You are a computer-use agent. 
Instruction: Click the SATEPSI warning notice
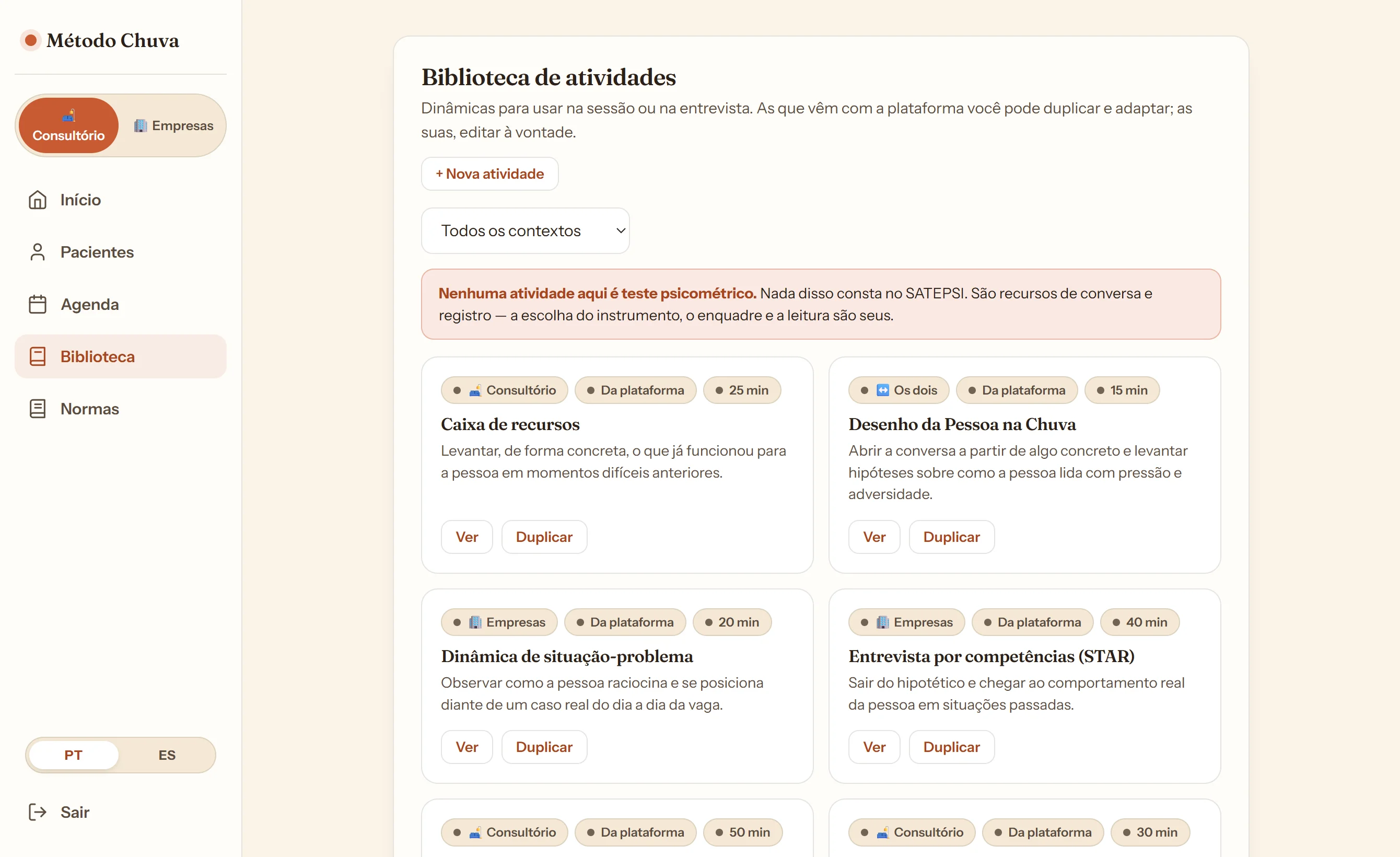(x=821, y=305)
